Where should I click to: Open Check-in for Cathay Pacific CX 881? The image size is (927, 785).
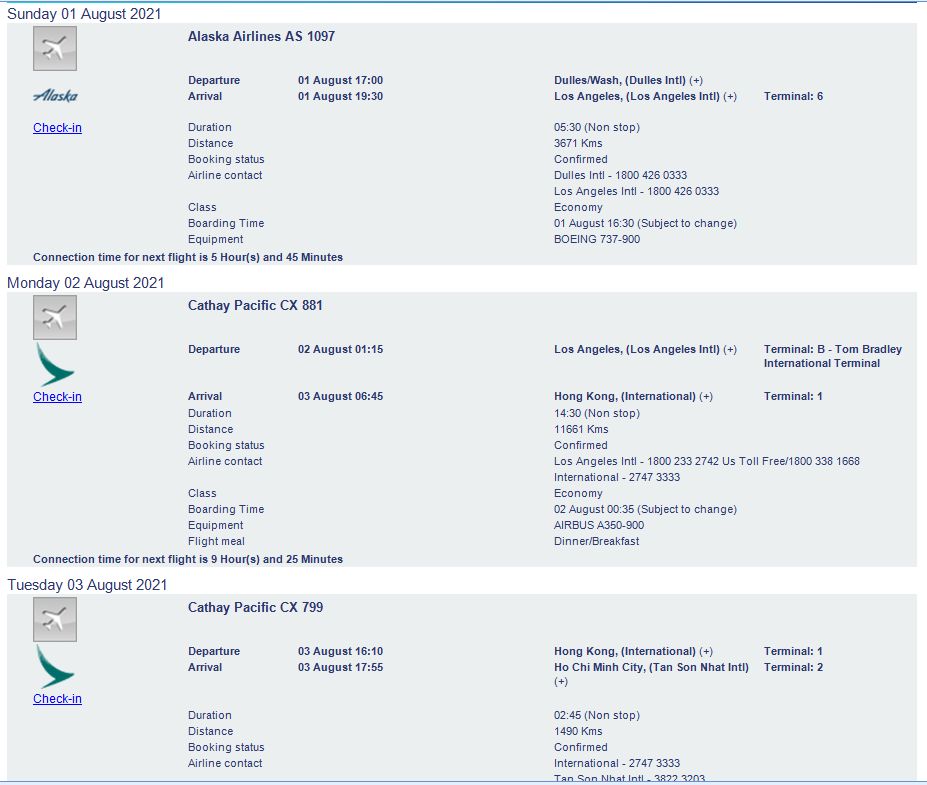coord(57,397)
